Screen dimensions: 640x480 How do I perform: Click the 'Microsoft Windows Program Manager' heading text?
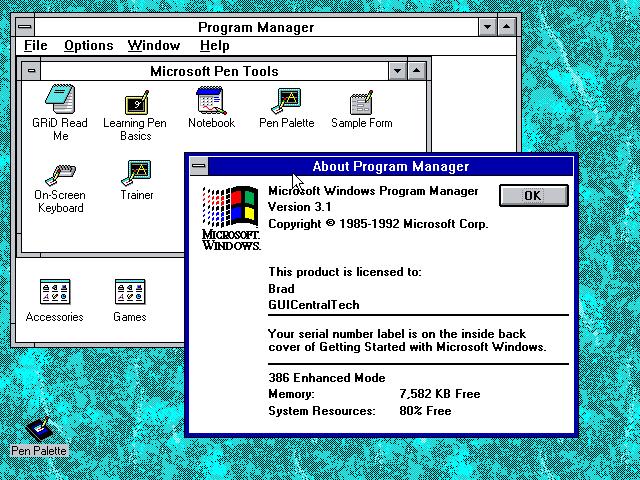(373, 191)
